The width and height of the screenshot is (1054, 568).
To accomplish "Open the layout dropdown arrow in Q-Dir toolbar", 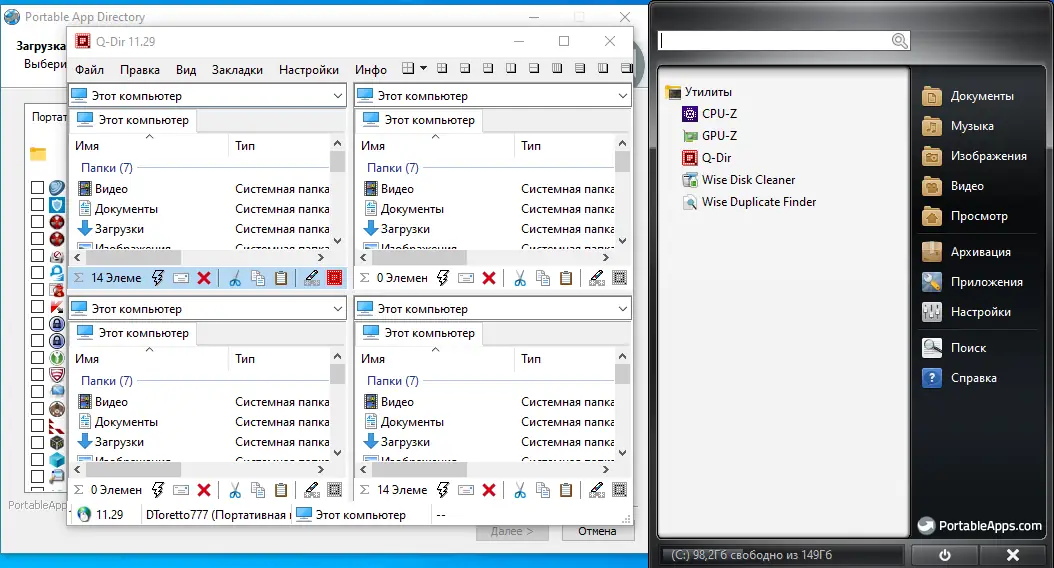I will 423,68.
